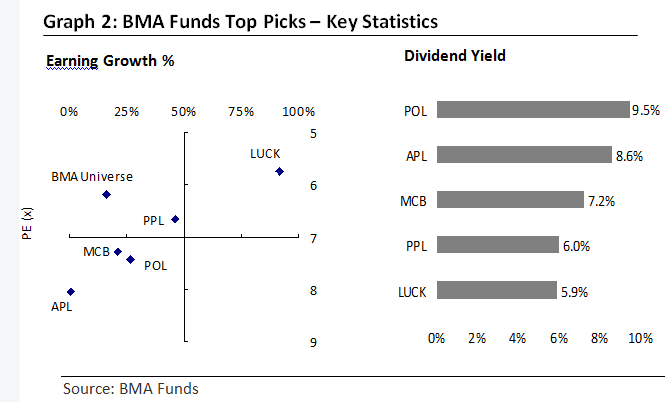This screenshot has width=666, height=402.
Task: Click the PPL scatter point marker
Action: point(175,219)
